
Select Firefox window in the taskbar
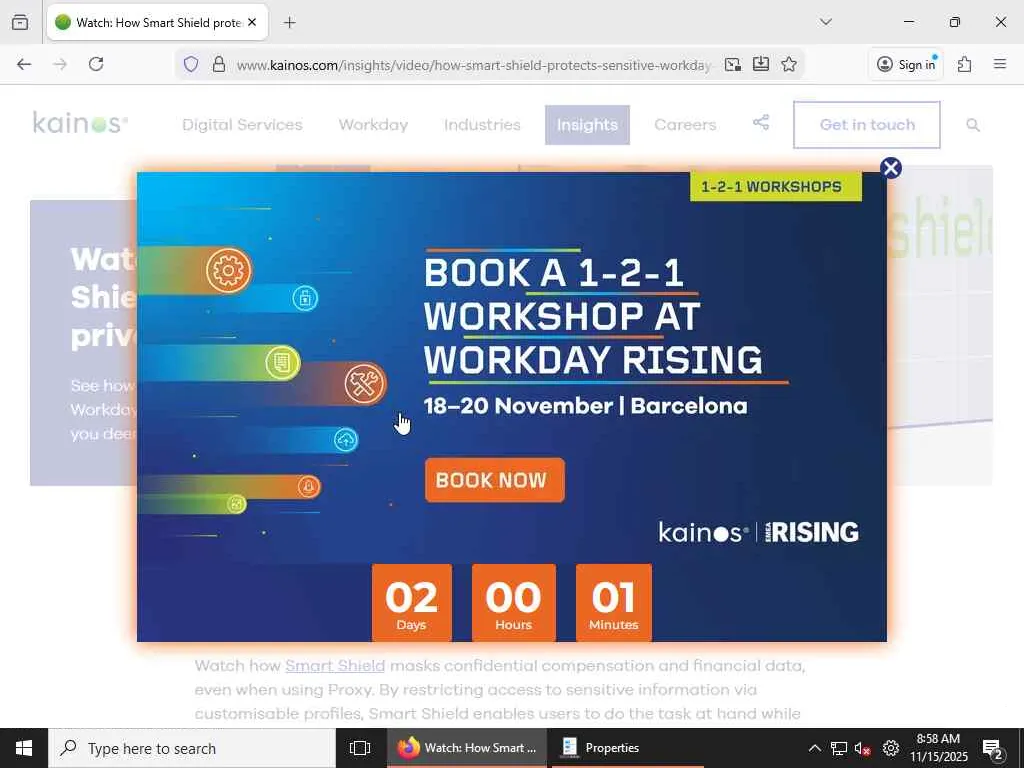[x=468, y=748]
